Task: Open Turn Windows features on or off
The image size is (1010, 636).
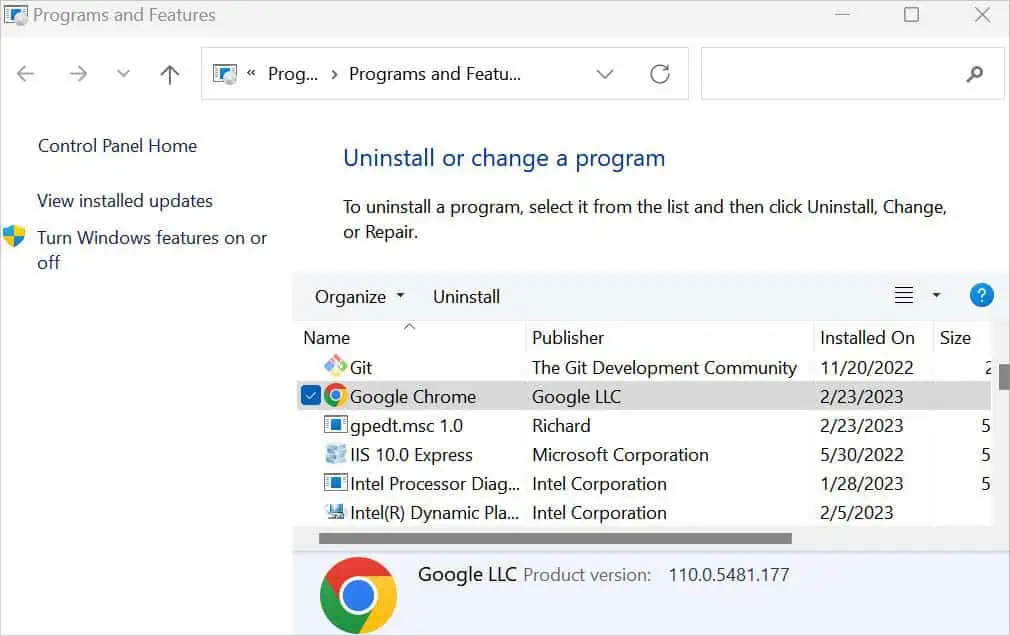Action: [152, 250]
